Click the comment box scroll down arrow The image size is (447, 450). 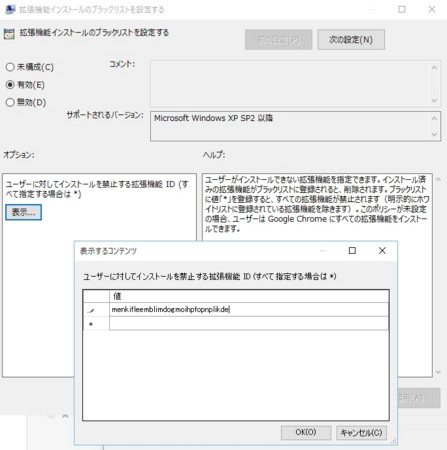pos(434,100)
